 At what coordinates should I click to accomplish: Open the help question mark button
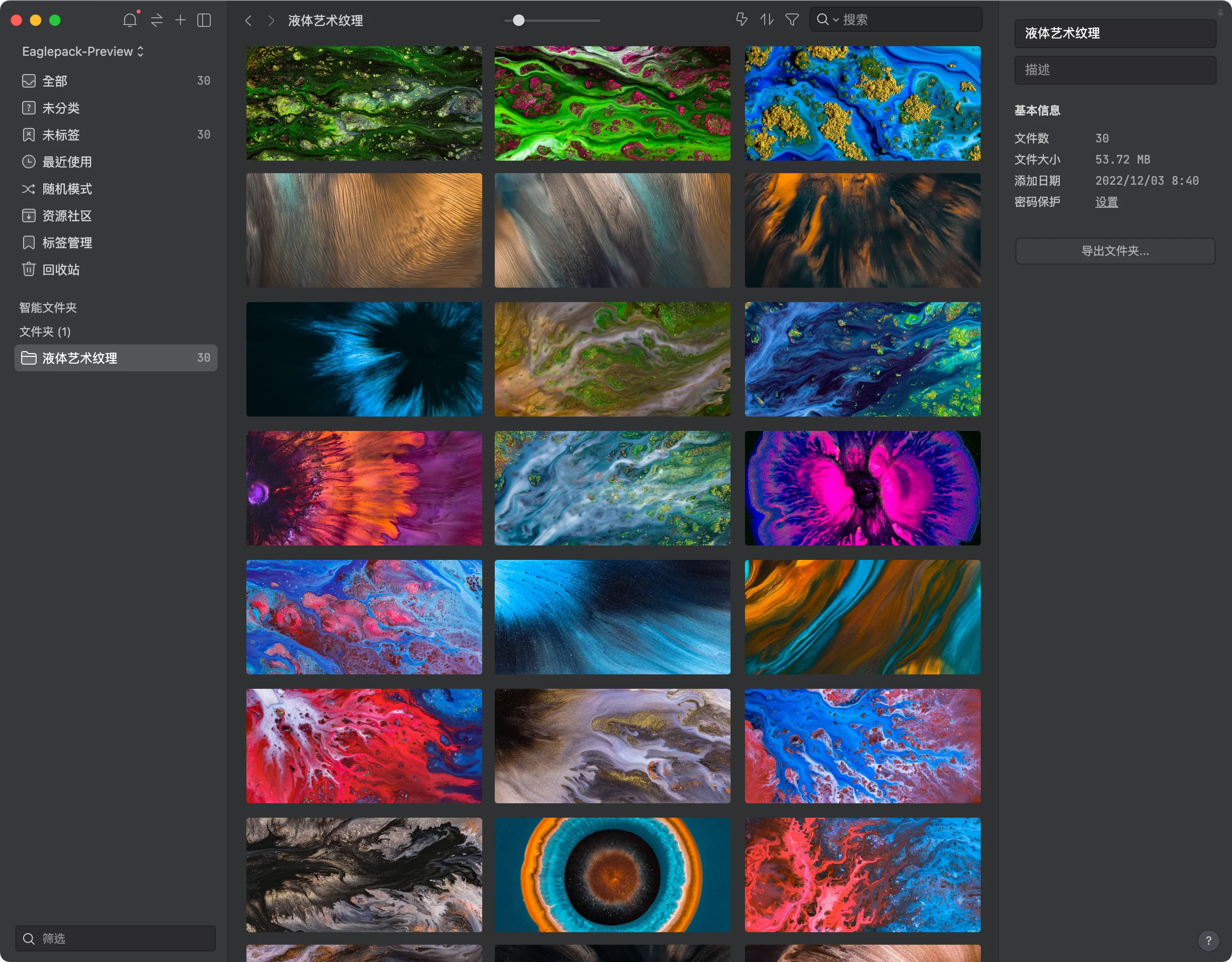click(x=1208, y=940)
